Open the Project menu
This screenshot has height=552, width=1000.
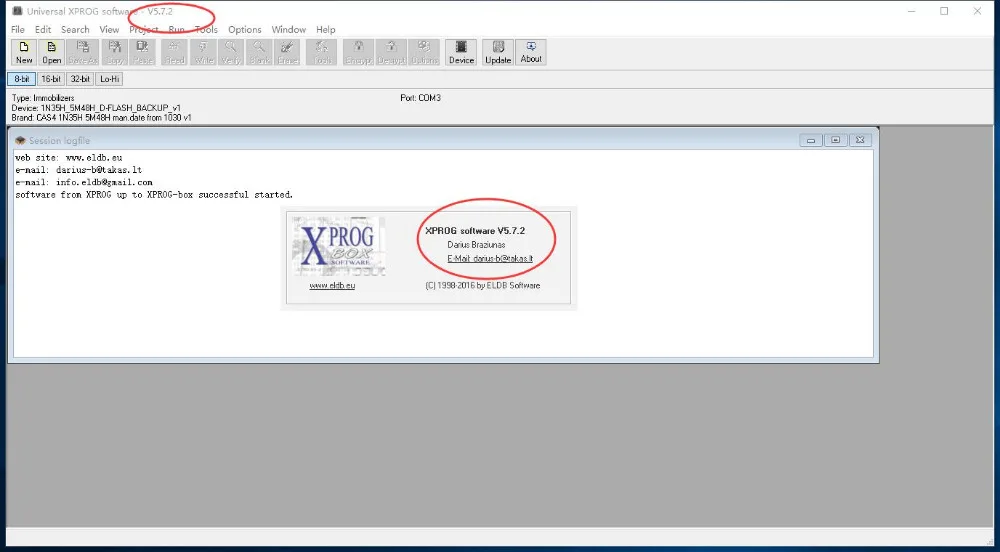point(143,29)
